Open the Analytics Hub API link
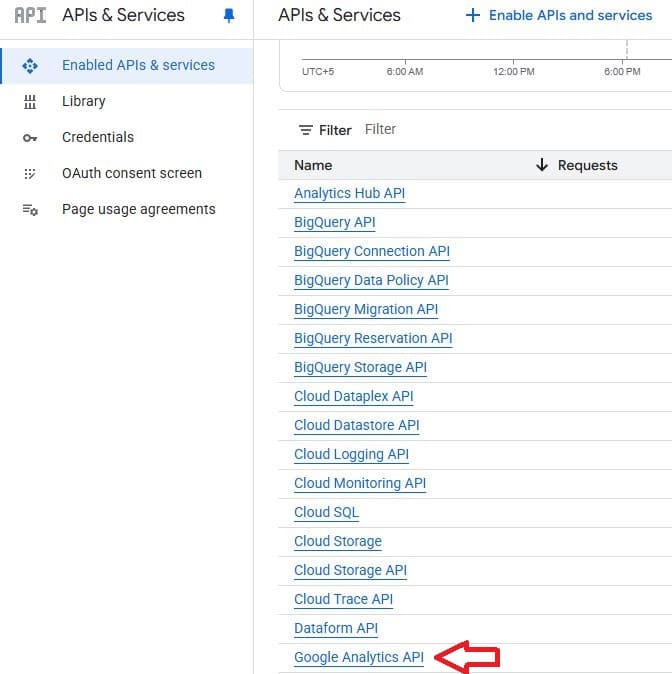The height and width of the screenshot is (674, 672). (x=349, y=193)
